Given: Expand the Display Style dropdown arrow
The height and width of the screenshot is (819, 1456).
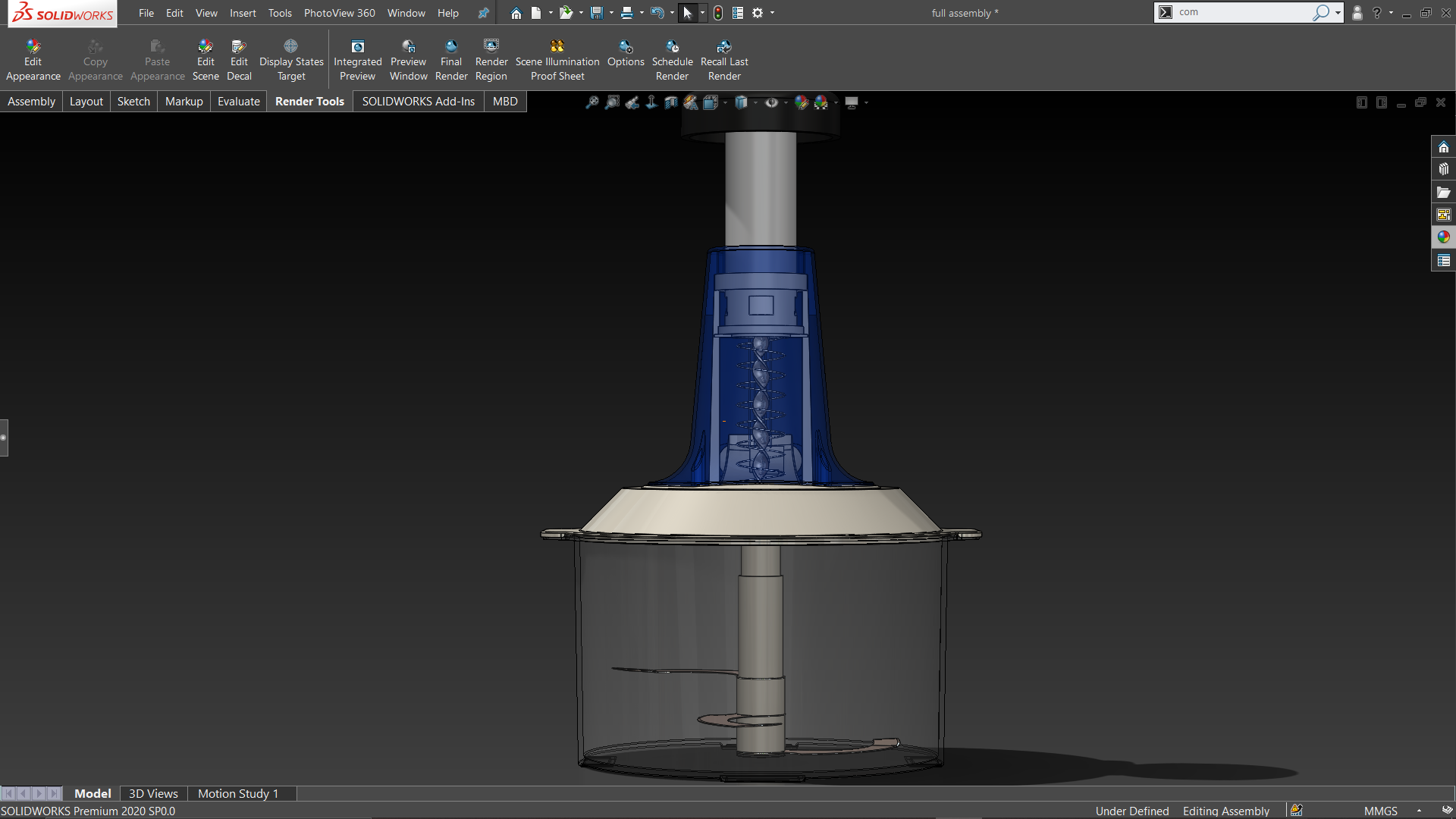Looking at the screenshot, I should 756,102.
